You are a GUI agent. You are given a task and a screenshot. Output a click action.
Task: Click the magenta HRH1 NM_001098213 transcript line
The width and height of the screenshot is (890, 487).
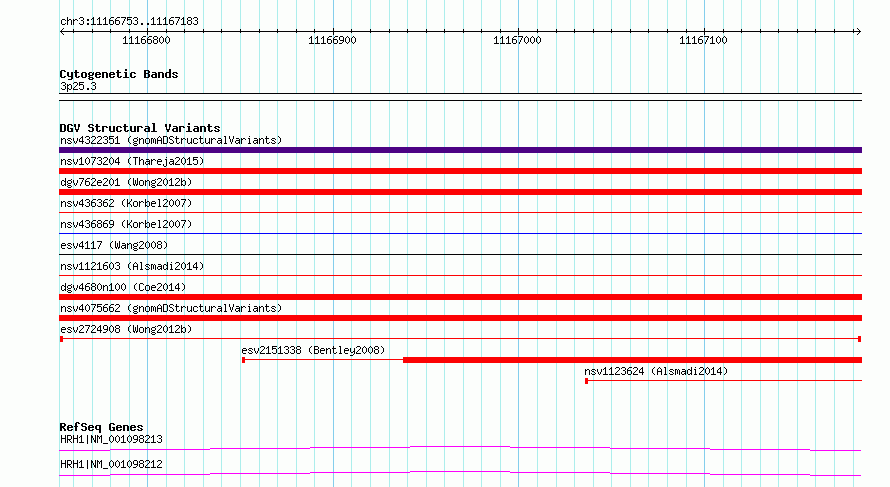[460, 448]
